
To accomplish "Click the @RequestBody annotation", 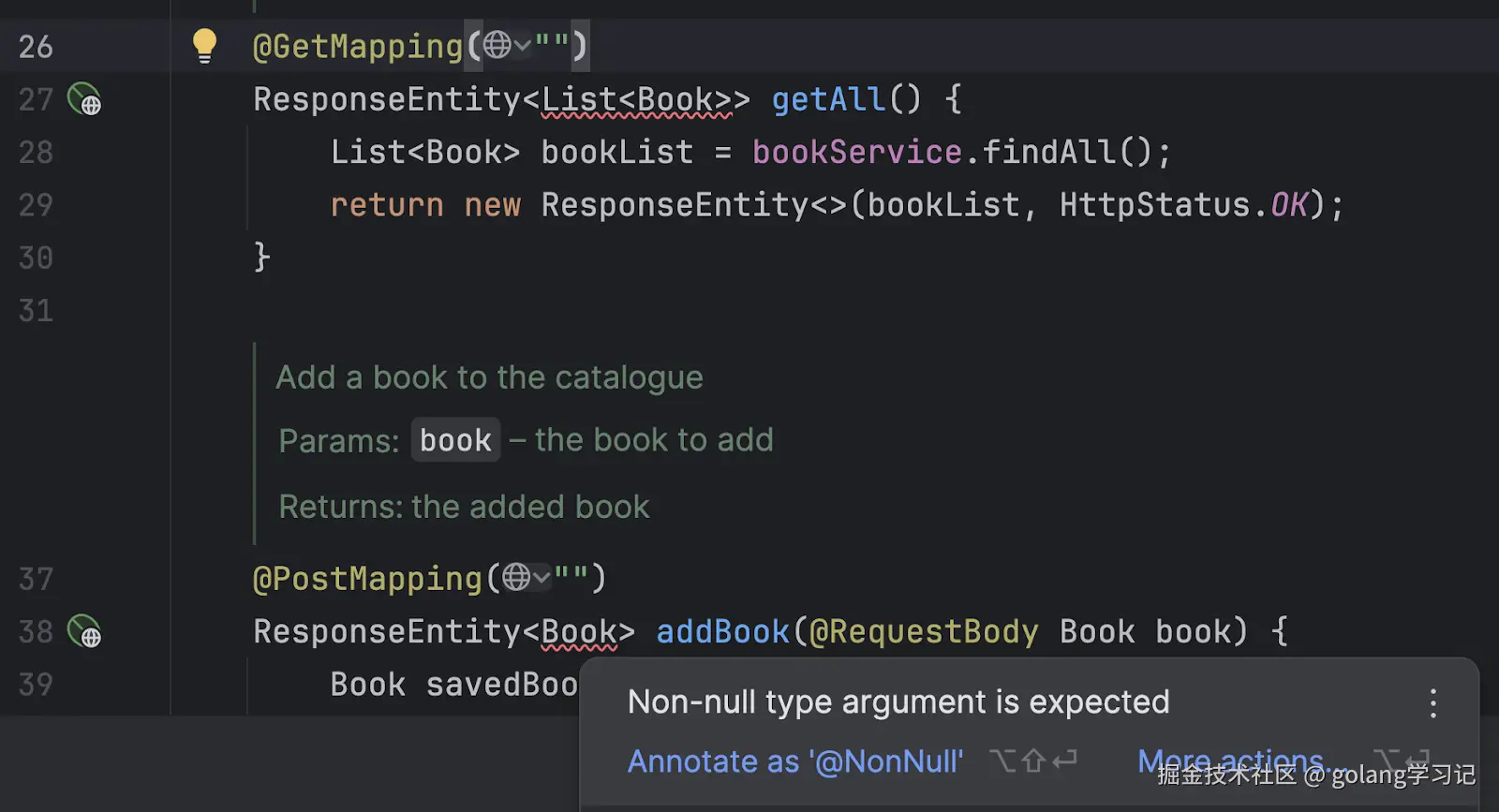I will [x=924, y=632].
